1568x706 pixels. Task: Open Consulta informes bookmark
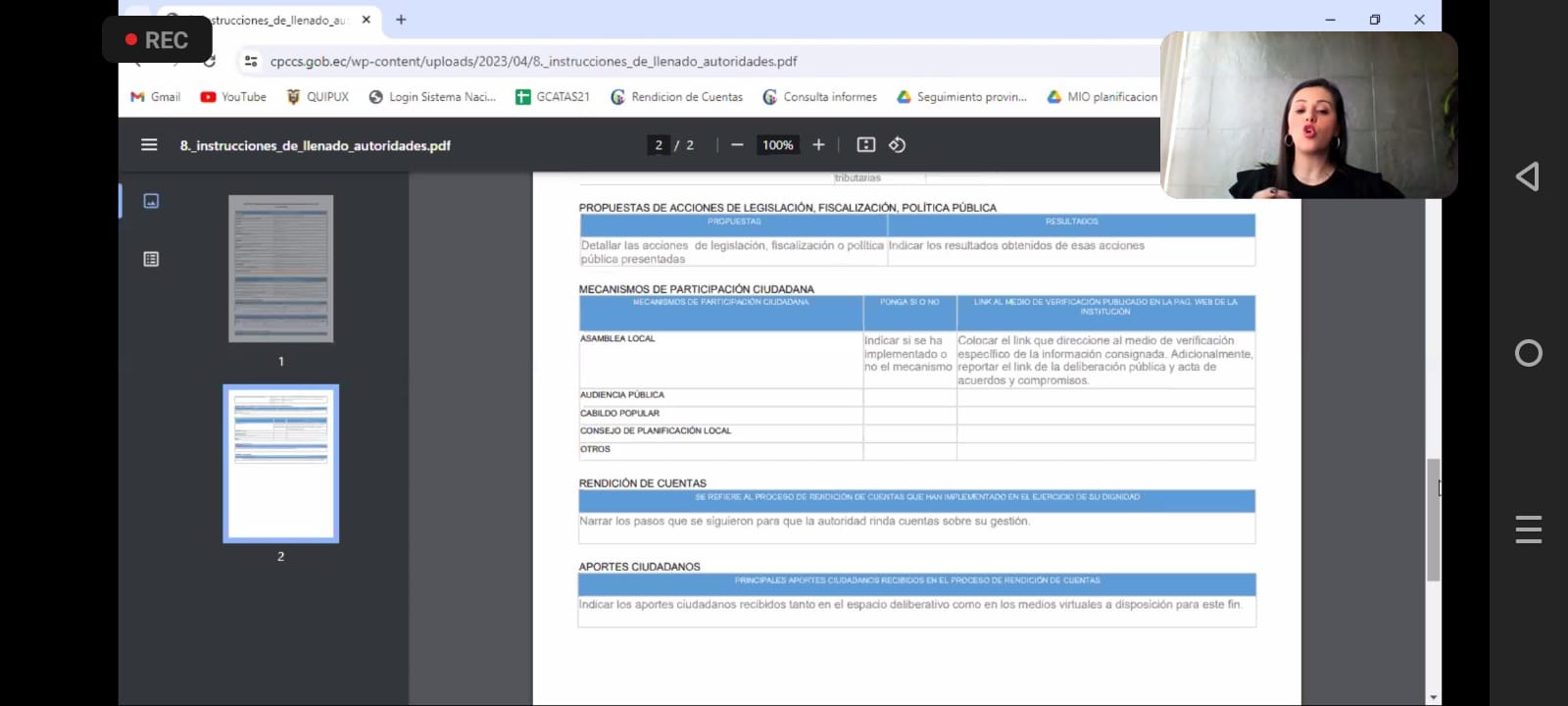point(819,97)
